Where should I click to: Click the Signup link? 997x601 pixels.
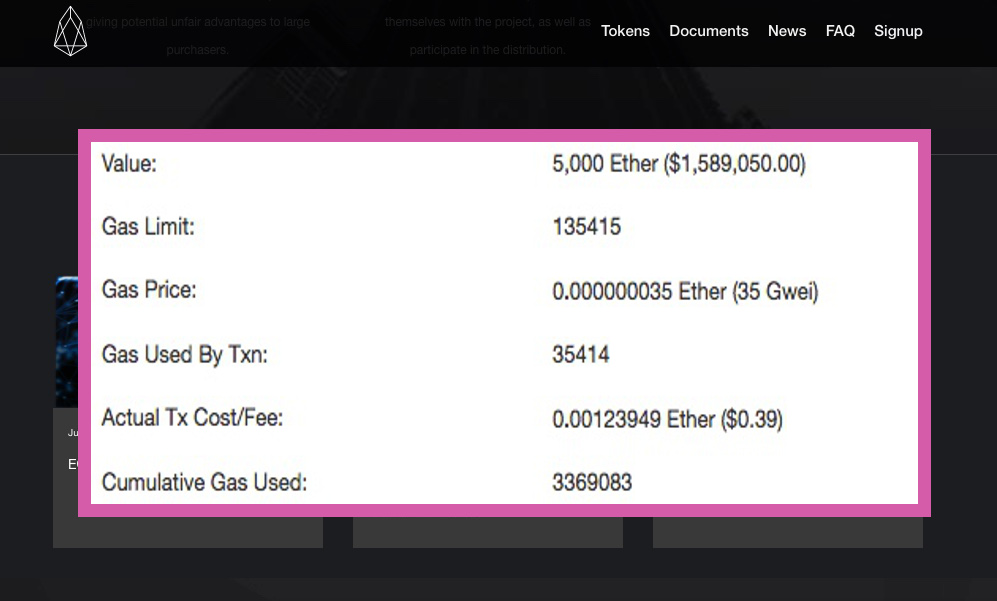click(898, 32)
